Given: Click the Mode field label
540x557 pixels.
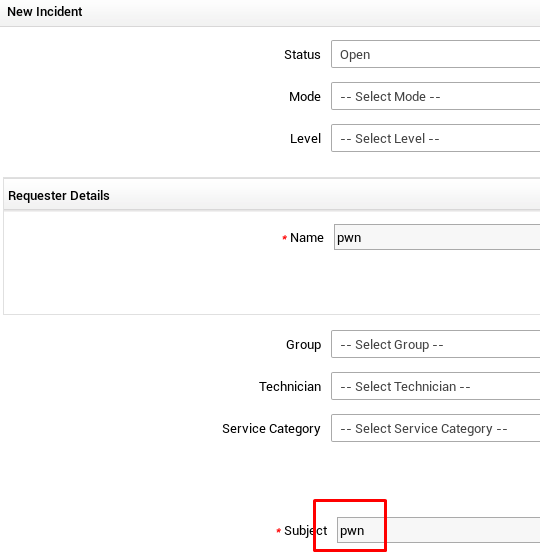Looking at the screenshot, I should point(304,96).
